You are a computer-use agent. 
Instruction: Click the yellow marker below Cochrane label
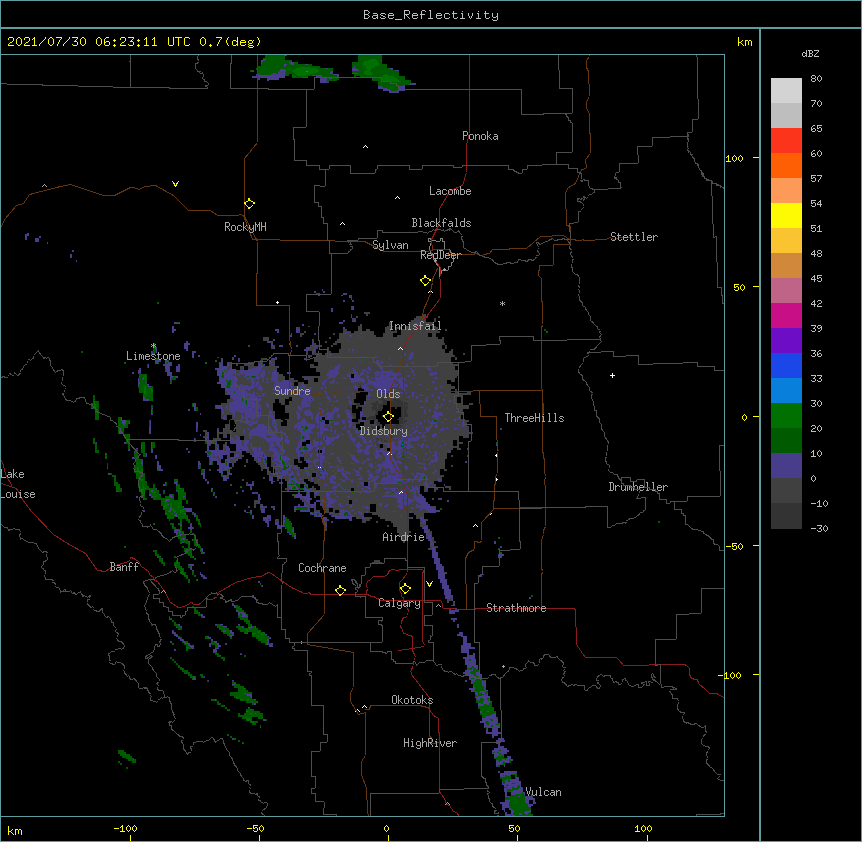tap(340, 590)
